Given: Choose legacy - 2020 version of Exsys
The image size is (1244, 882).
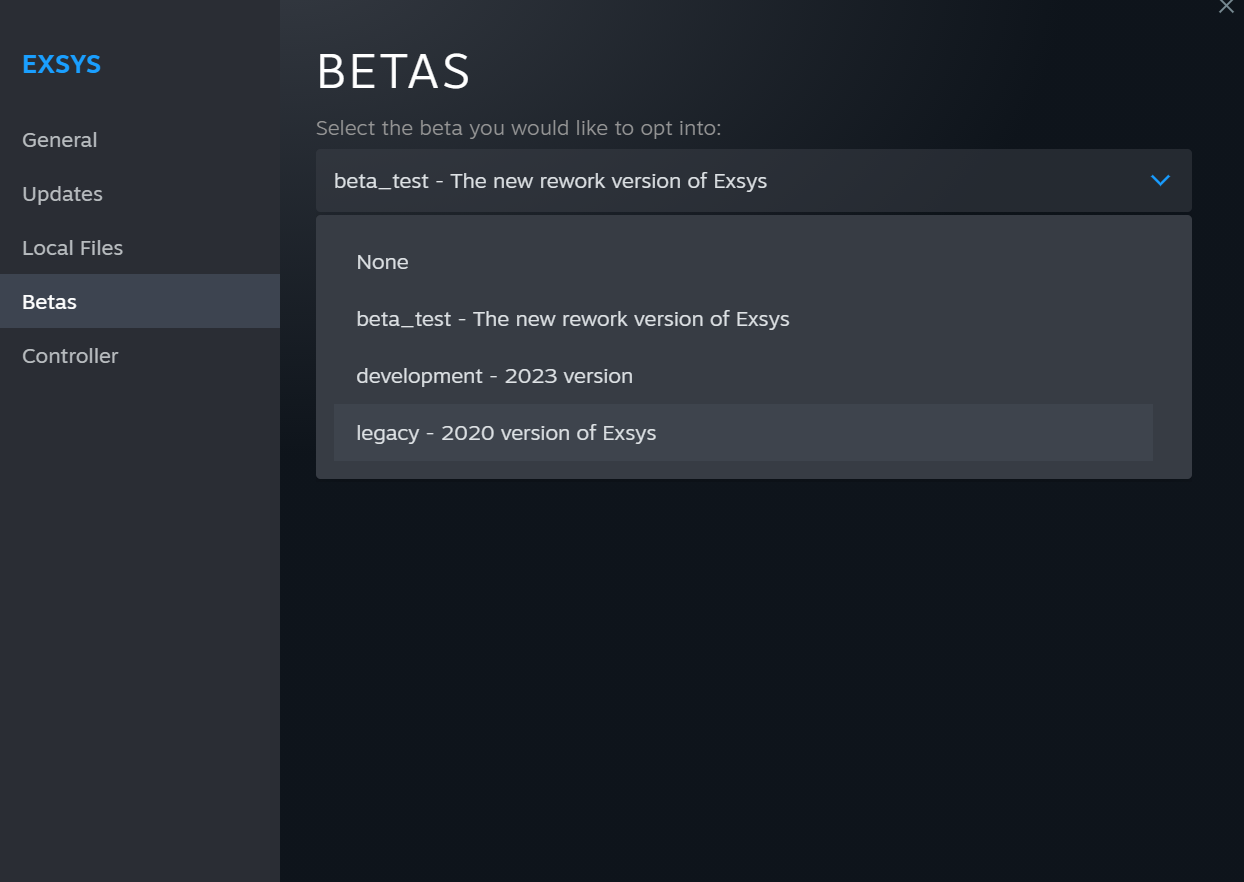Looking at the screenshot, I should [743, 433].
